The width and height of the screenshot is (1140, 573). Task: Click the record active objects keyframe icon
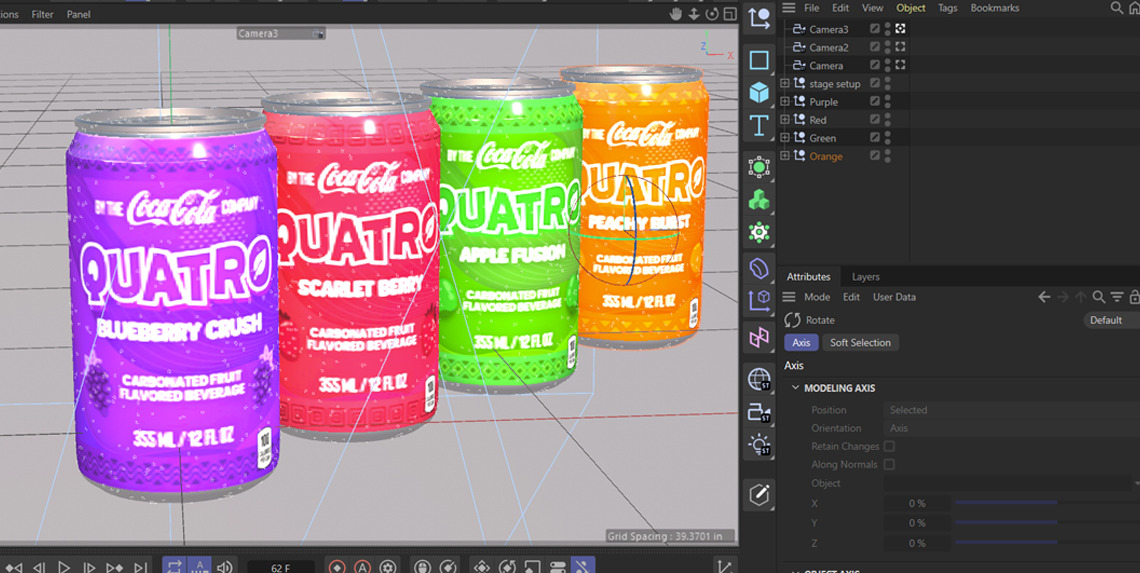point(337,567)
